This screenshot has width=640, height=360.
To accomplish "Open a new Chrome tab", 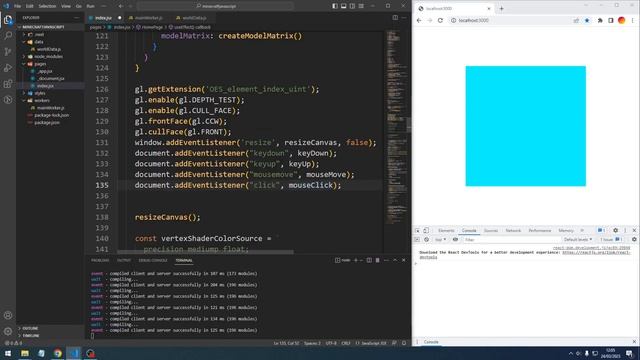I will point(501,9).
